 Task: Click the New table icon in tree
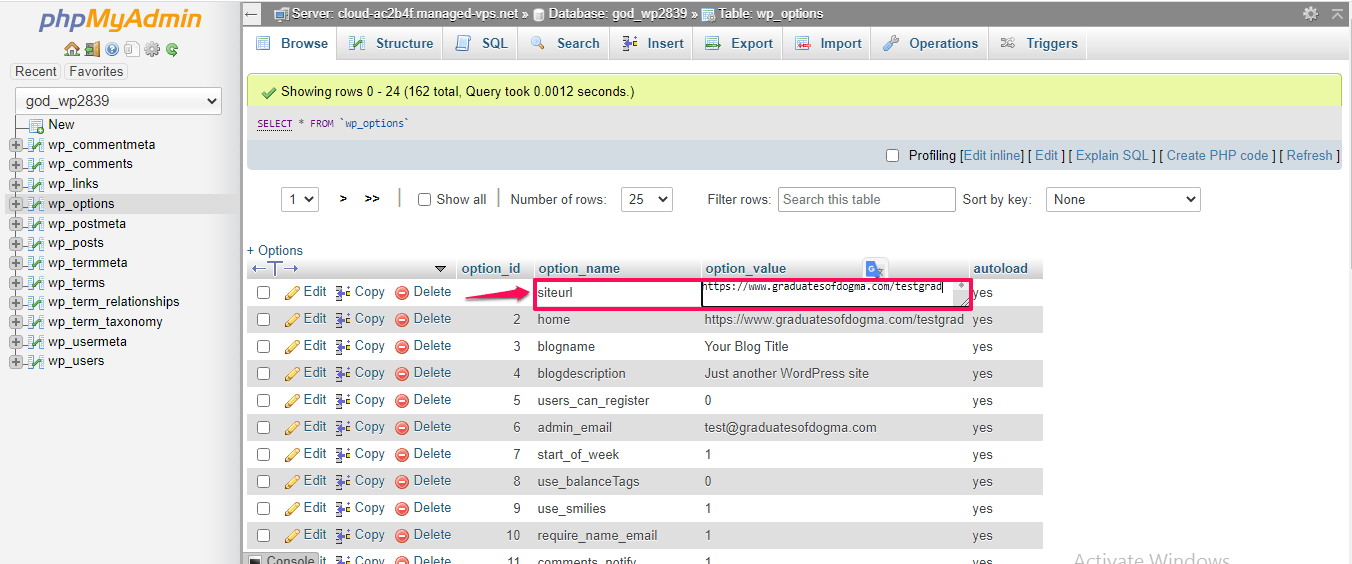click(36, 125)
